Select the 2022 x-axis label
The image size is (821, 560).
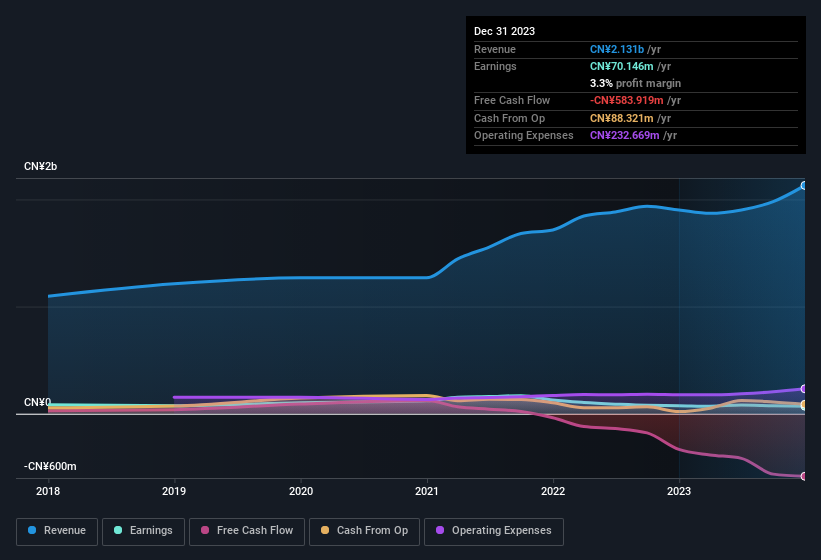point(553,491)
